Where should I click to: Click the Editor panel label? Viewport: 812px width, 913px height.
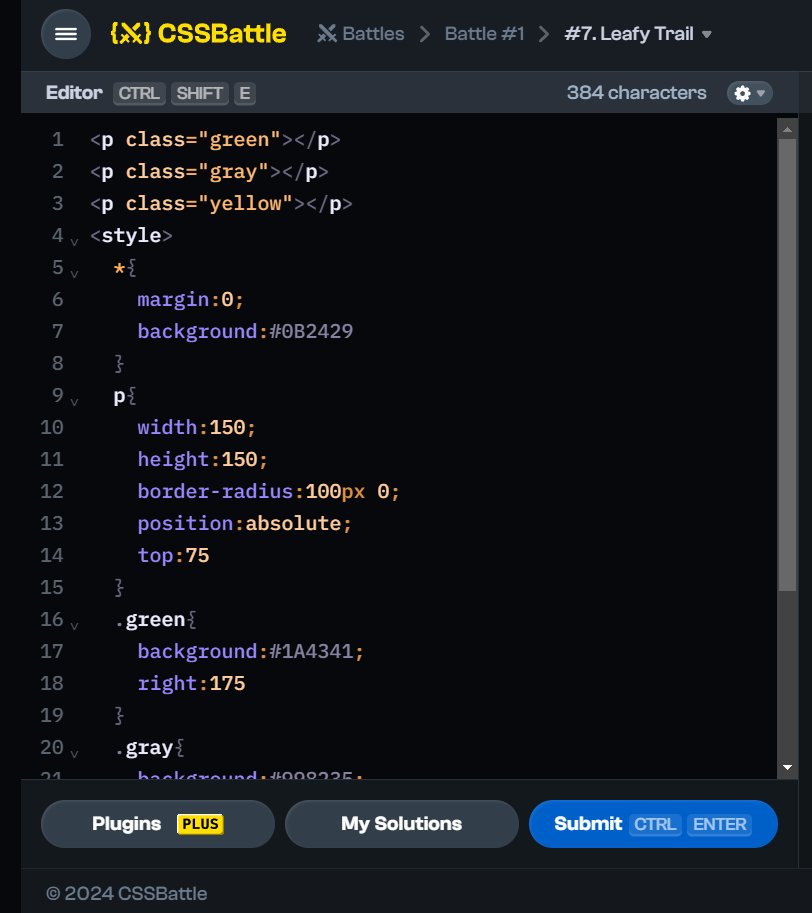(74, 93)
